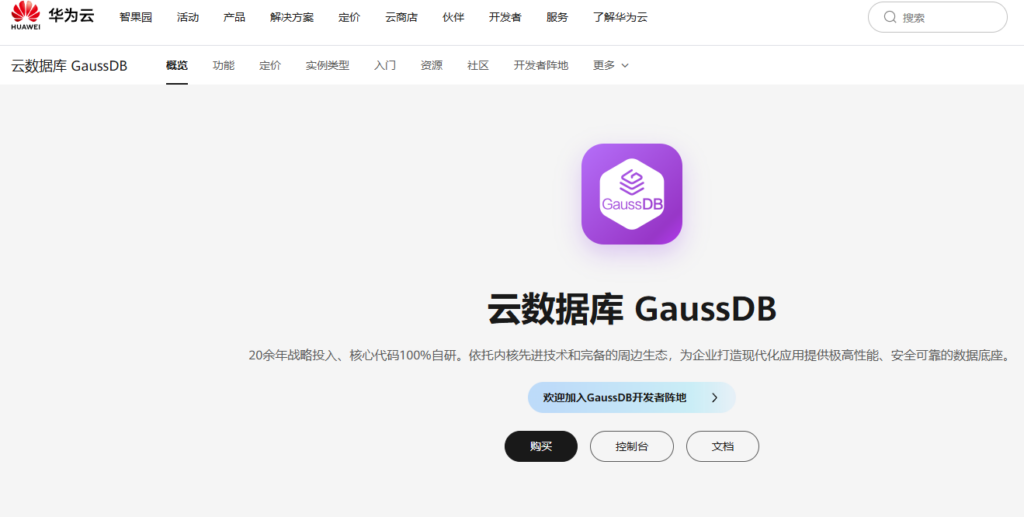This screenshot has height=517, width=1024.
Task: Click the large 云数据库 GaussDB heading
Action: 632,309
